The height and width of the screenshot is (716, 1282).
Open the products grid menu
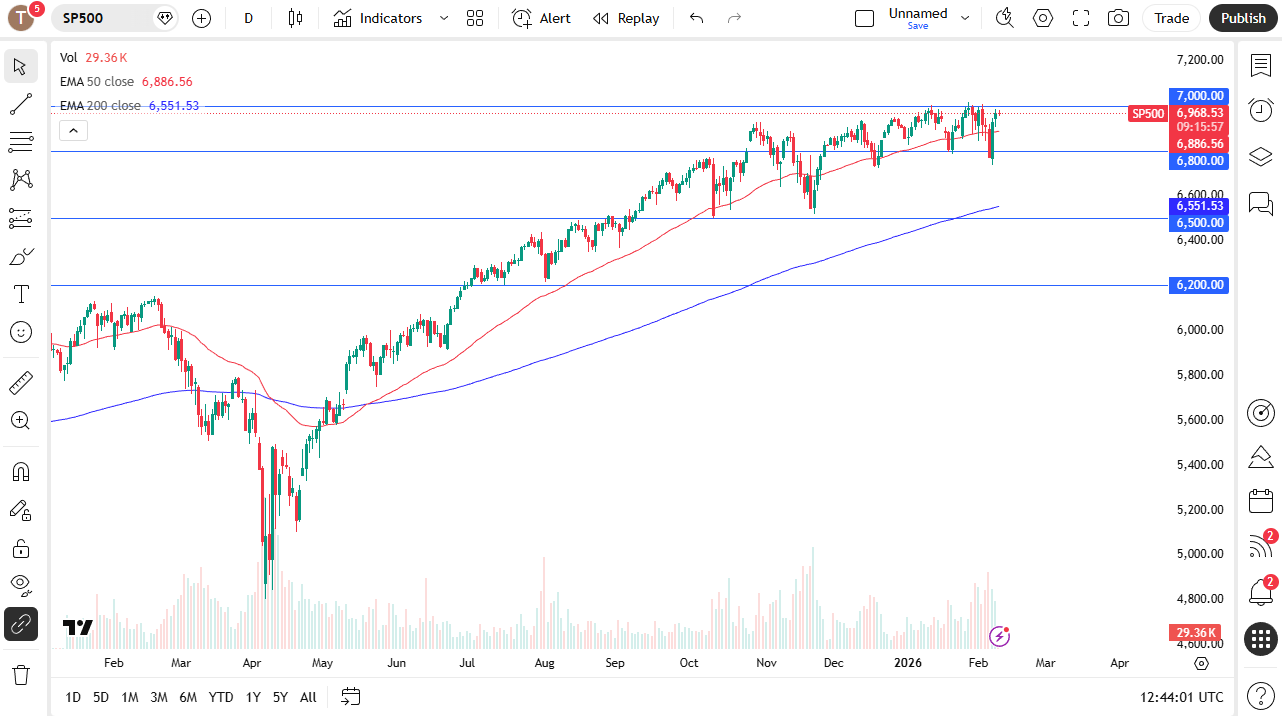pos(1261,639)
